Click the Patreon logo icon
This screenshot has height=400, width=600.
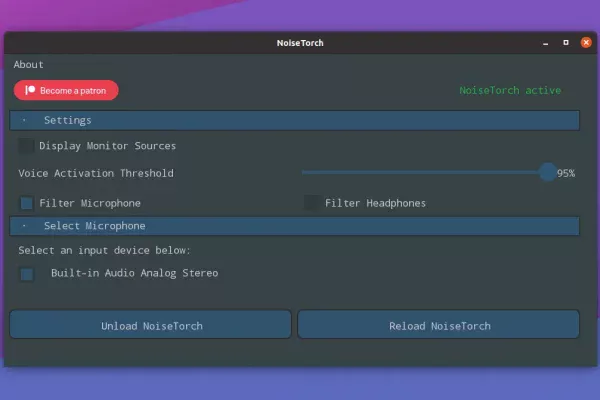point(30,90)
